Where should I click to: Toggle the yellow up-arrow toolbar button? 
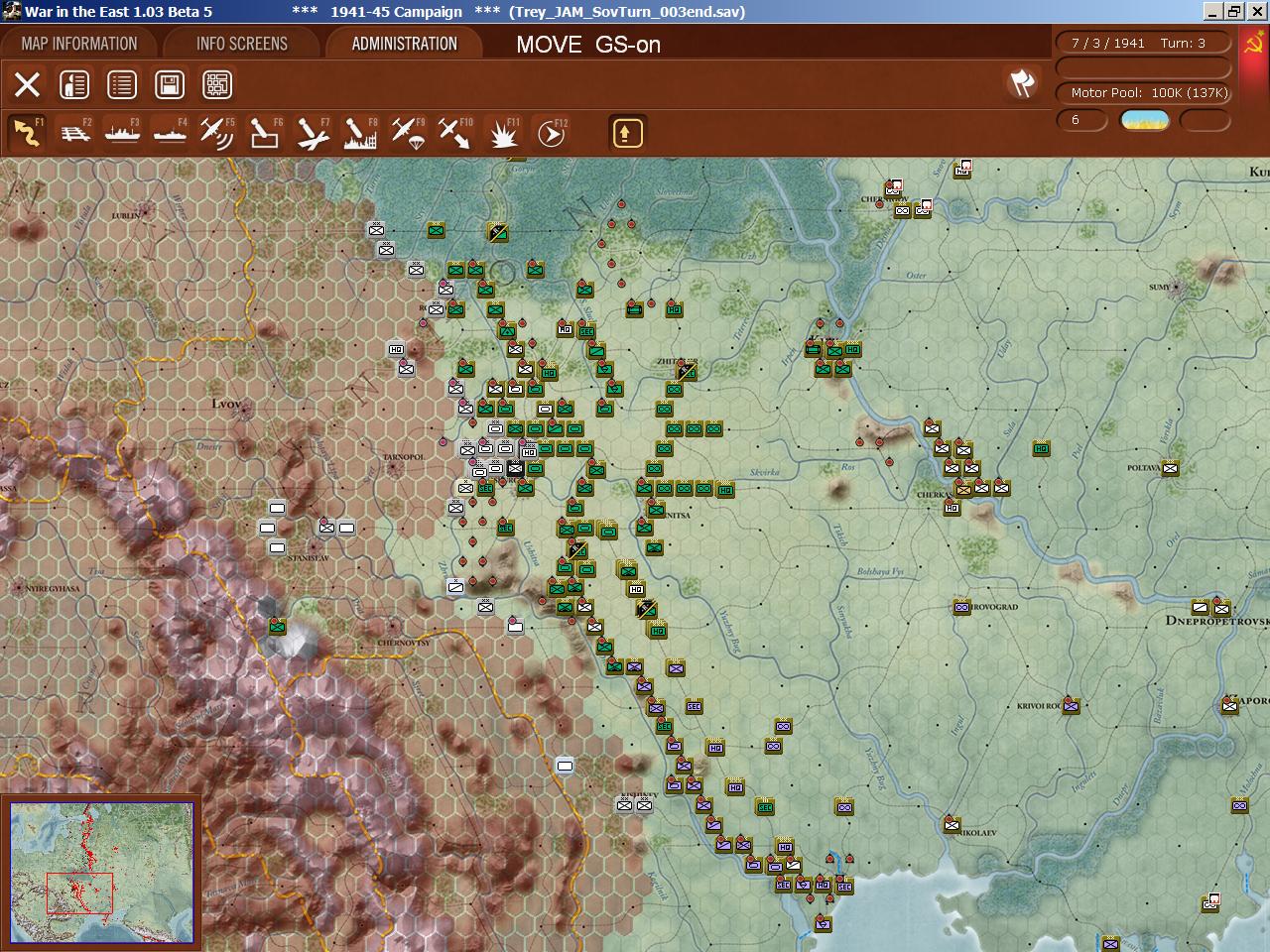(627, 133)
